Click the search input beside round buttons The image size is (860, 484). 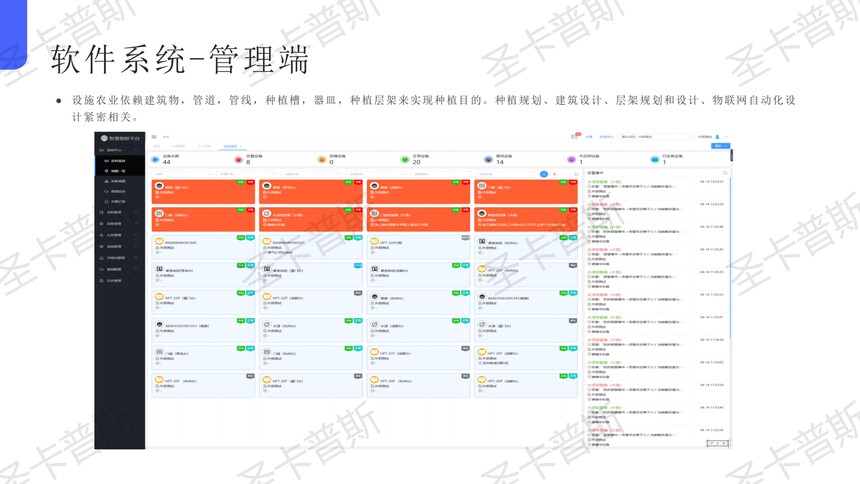click(506, 174)
